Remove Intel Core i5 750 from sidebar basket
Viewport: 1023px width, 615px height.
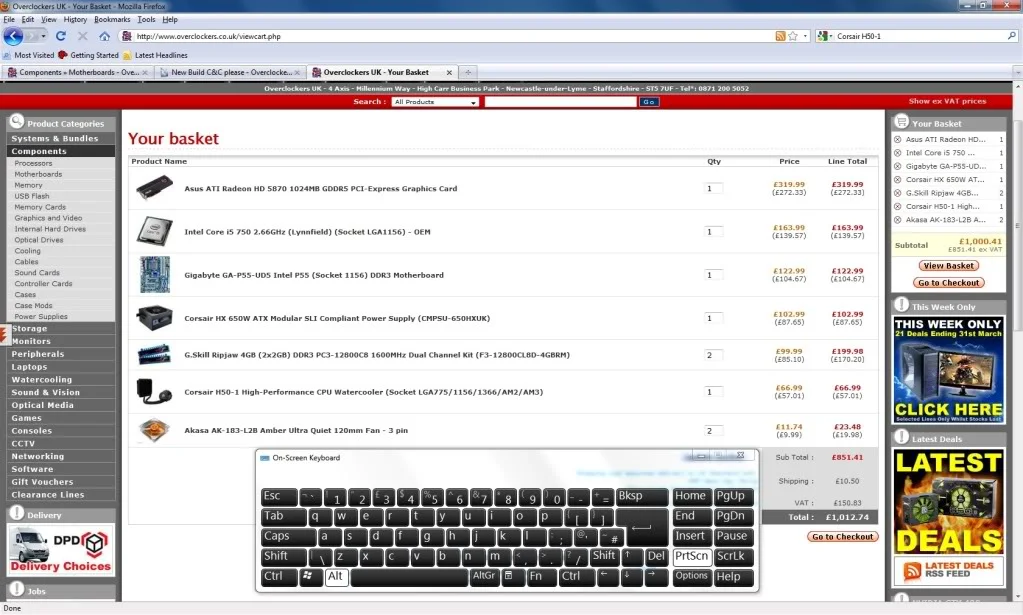coord(898,153)
